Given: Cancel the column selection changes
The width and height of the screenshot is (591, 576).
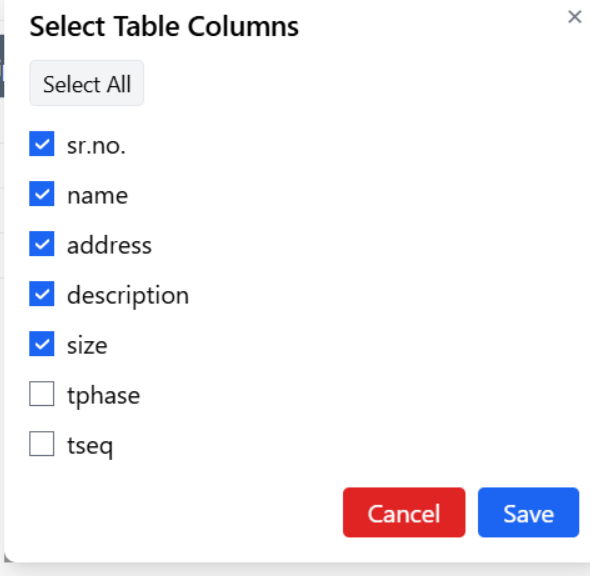Looking at the screenshot, I should coord(404,512).
